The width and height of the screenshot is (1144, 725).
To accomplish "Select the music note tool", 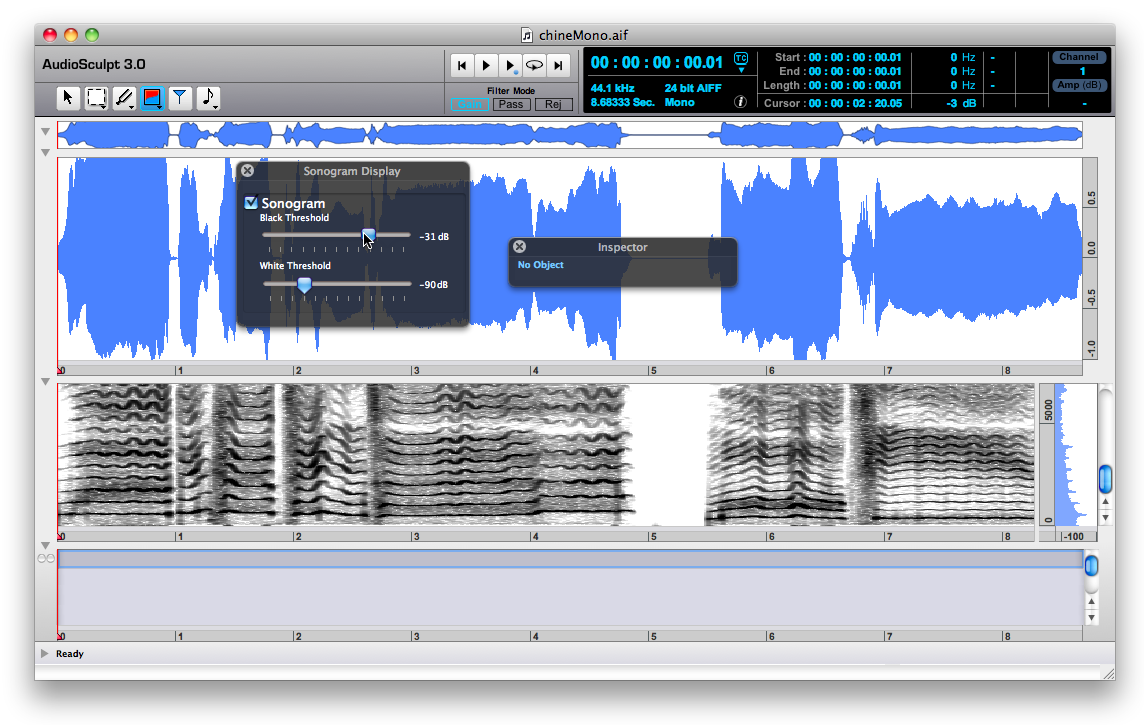I will [208, 98].
